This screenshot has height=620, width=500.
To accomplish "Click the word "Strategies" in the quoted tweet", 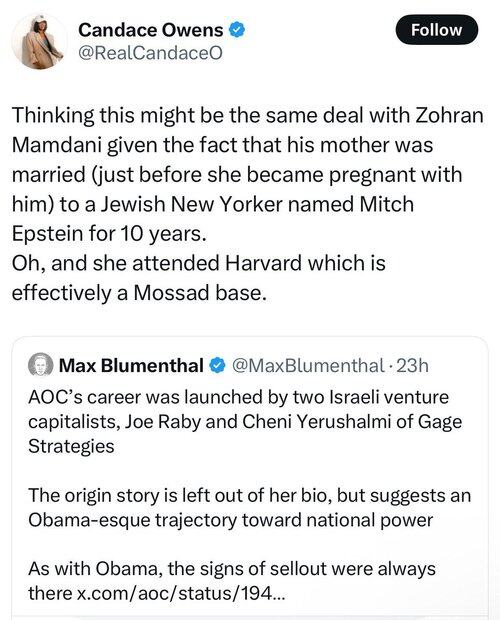I will click(x=71, y=446).
